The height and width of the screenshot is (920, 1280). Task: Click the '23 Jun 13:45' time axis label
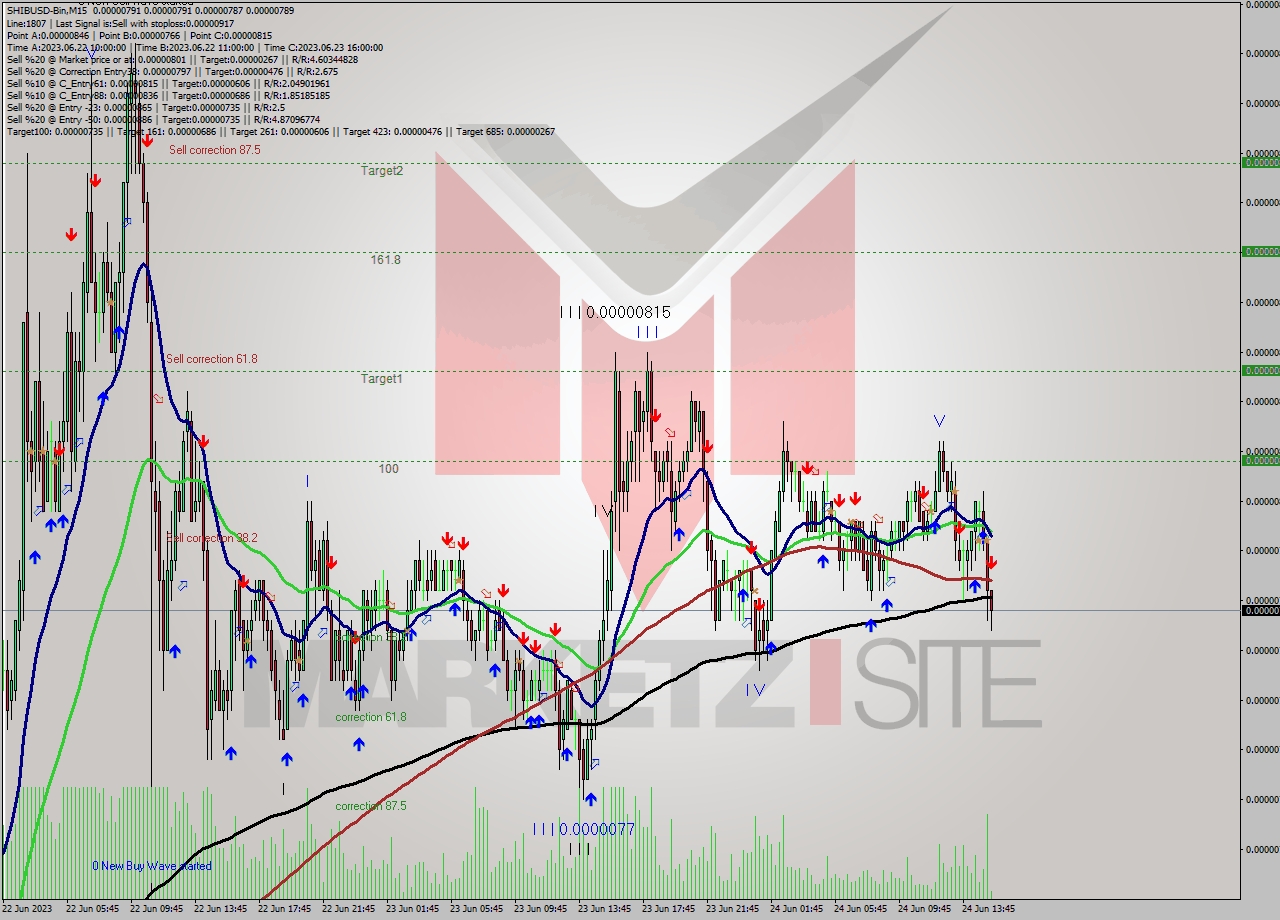coord(604,909)
